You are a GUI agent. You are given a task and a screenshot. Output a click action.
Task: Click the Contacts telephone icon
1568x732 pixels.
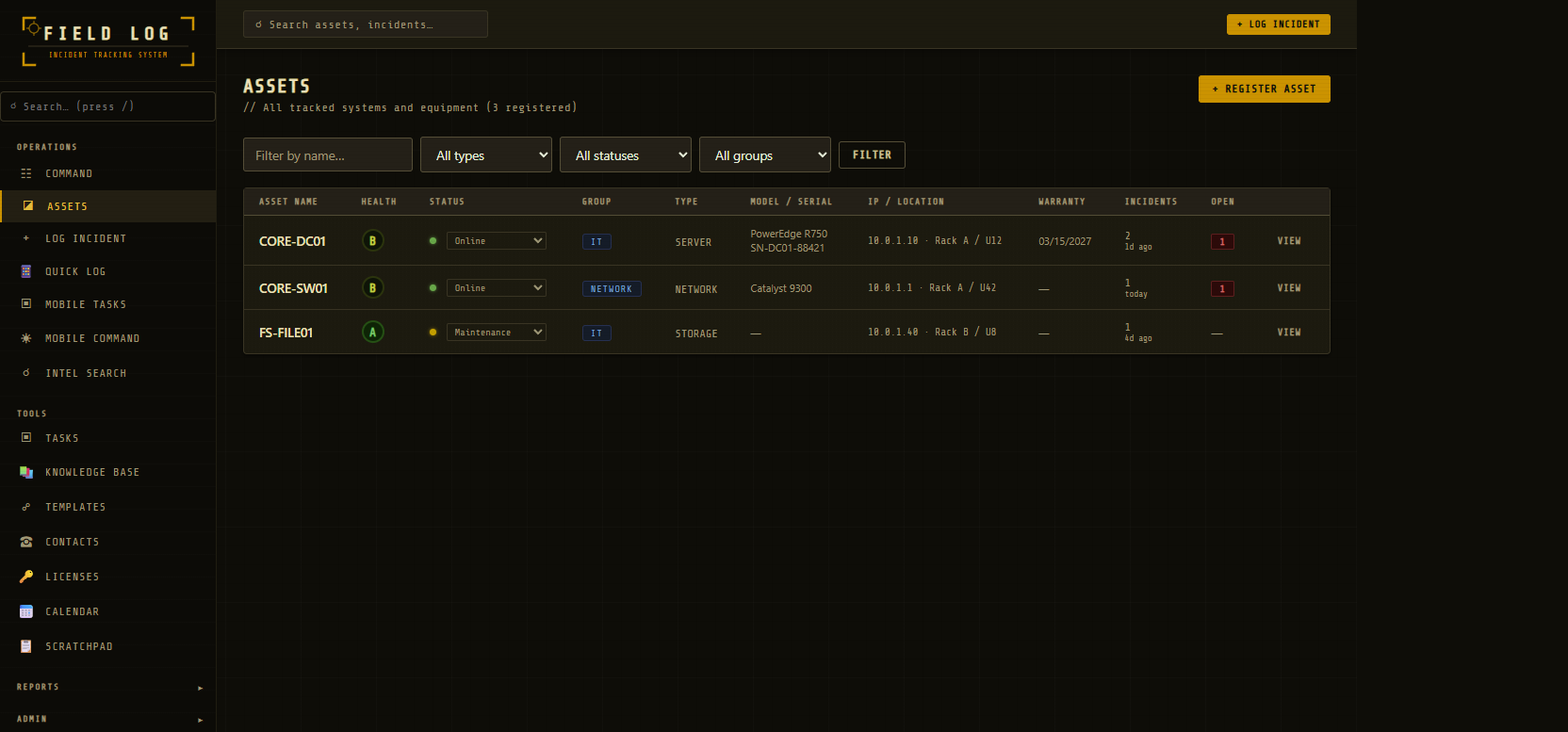click(26, 542)
